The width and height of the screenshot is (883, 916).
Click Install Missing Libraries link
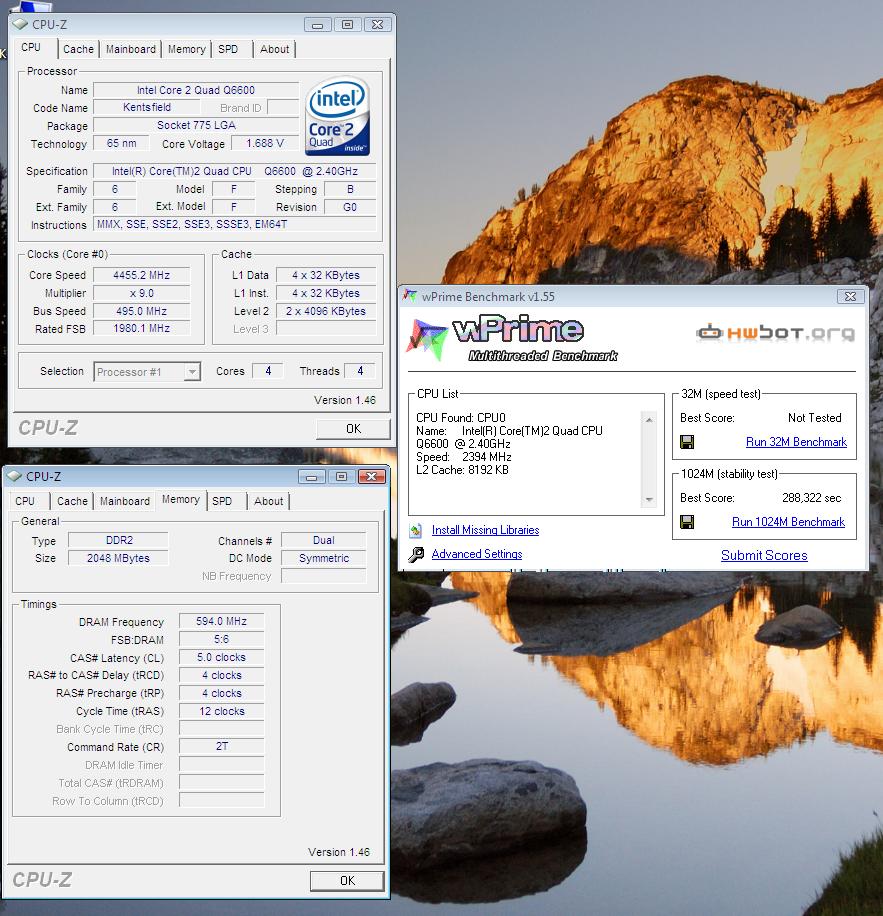coord(485,530)
